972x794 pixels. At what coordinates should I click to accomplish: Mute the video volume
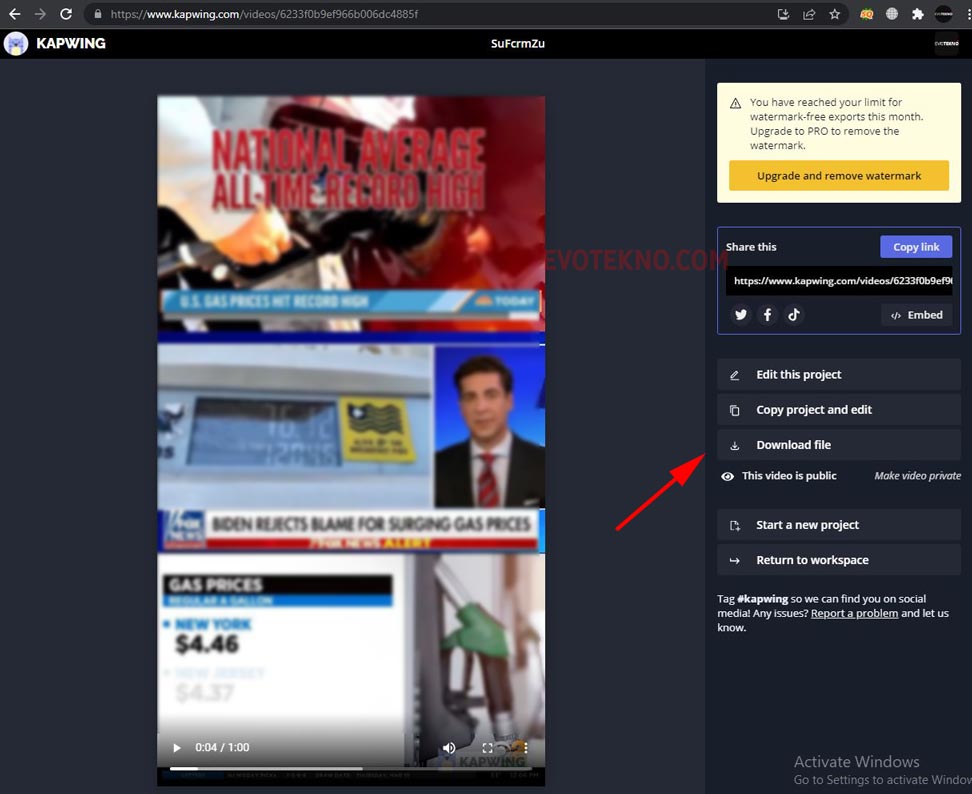tap(449, 748)
